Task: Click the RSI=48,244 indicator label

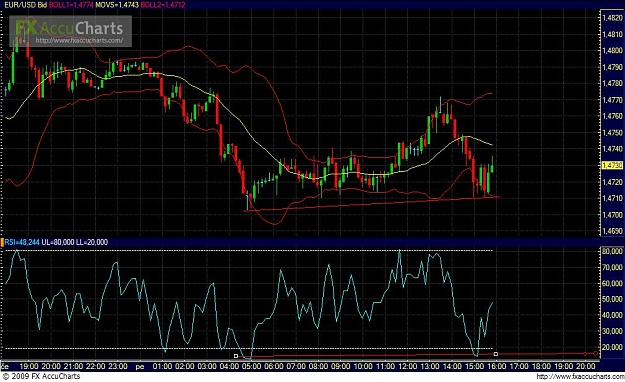Action: click(x=22, y=242)
